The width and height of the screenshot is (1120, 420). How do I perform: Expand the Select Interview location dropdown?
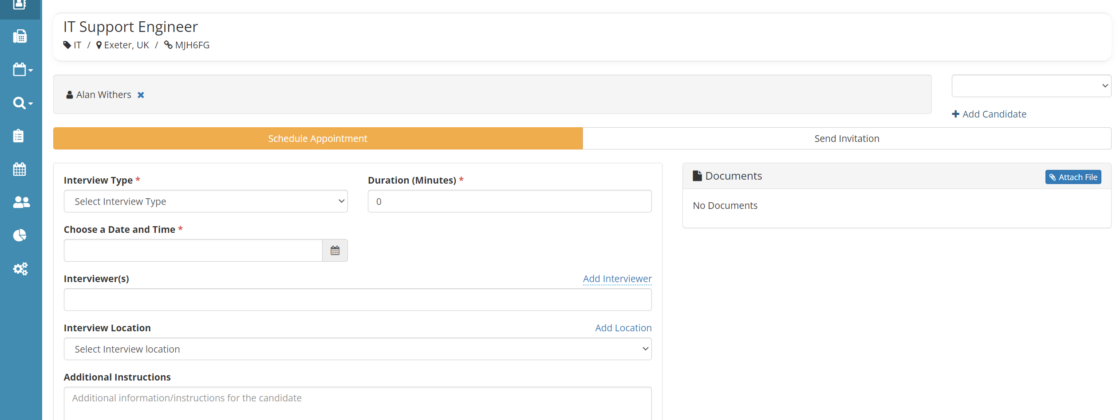click(357, 349)
